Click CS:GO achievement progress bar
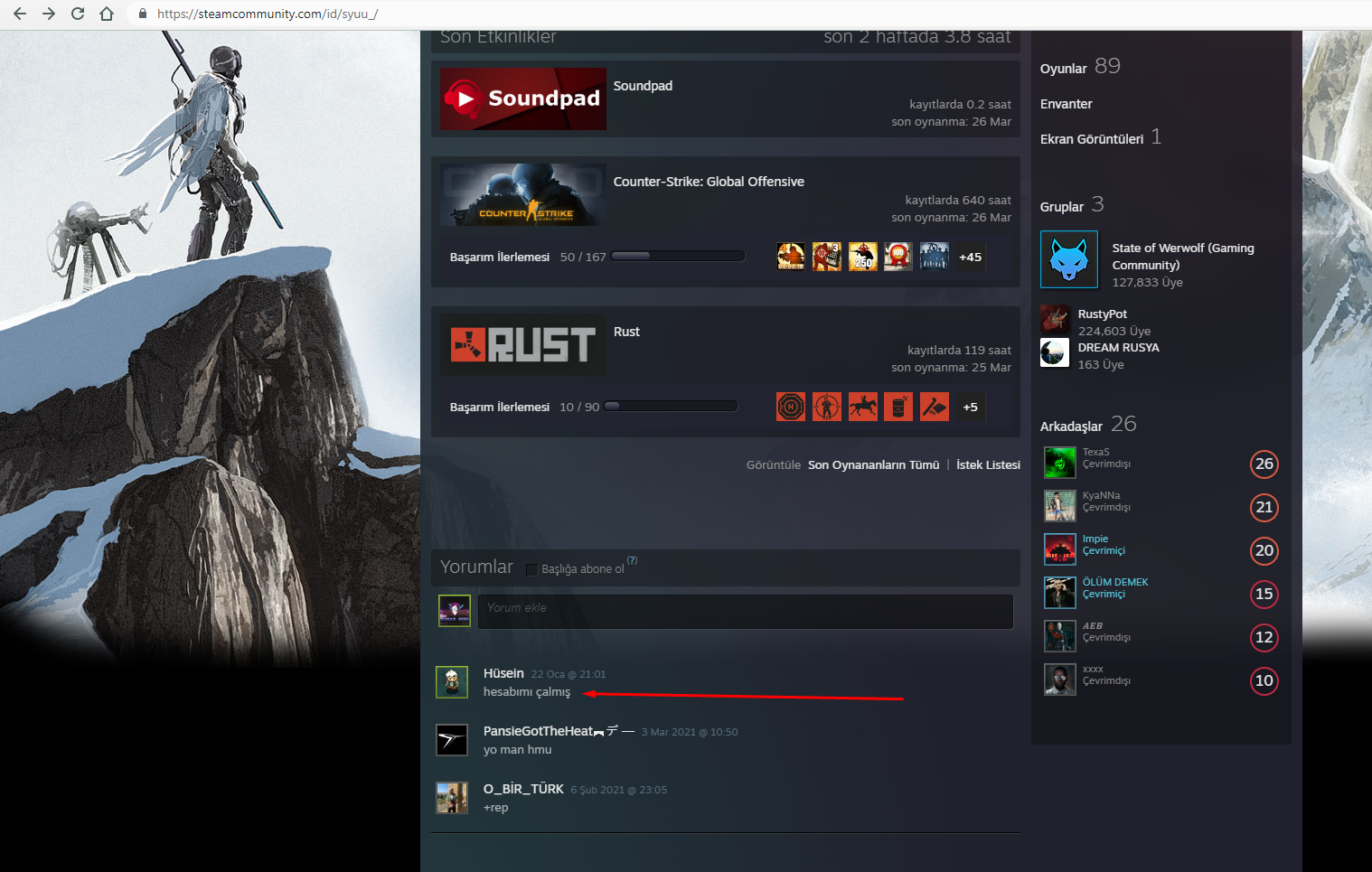The width and height of the screenshot is (1372, 872). point(678,256)
